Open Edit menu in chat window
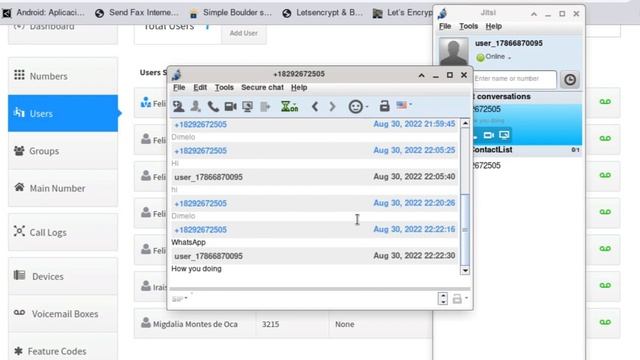The height and width of the screenshot is (360, 640). [200, 87]
